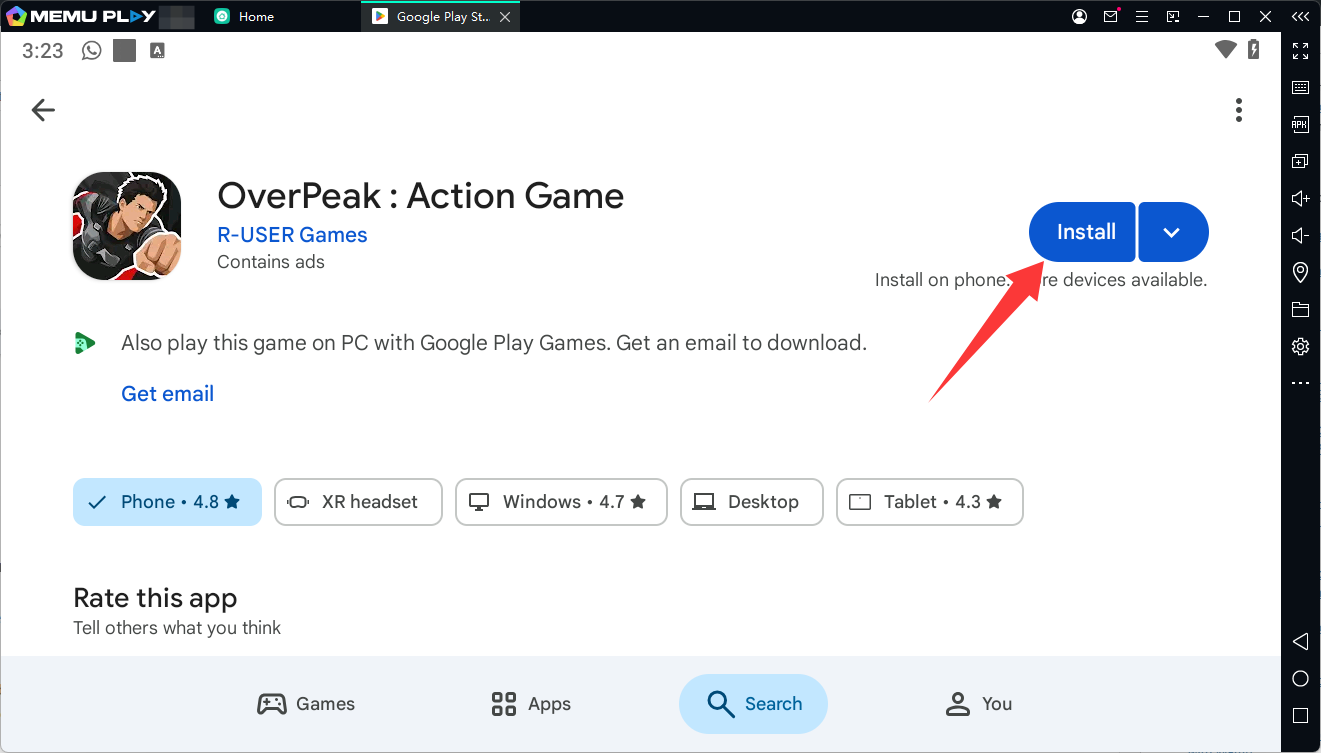Click the Contains ads label
This screenshot has width=1321, height=753.
click(x=271, y=262)
